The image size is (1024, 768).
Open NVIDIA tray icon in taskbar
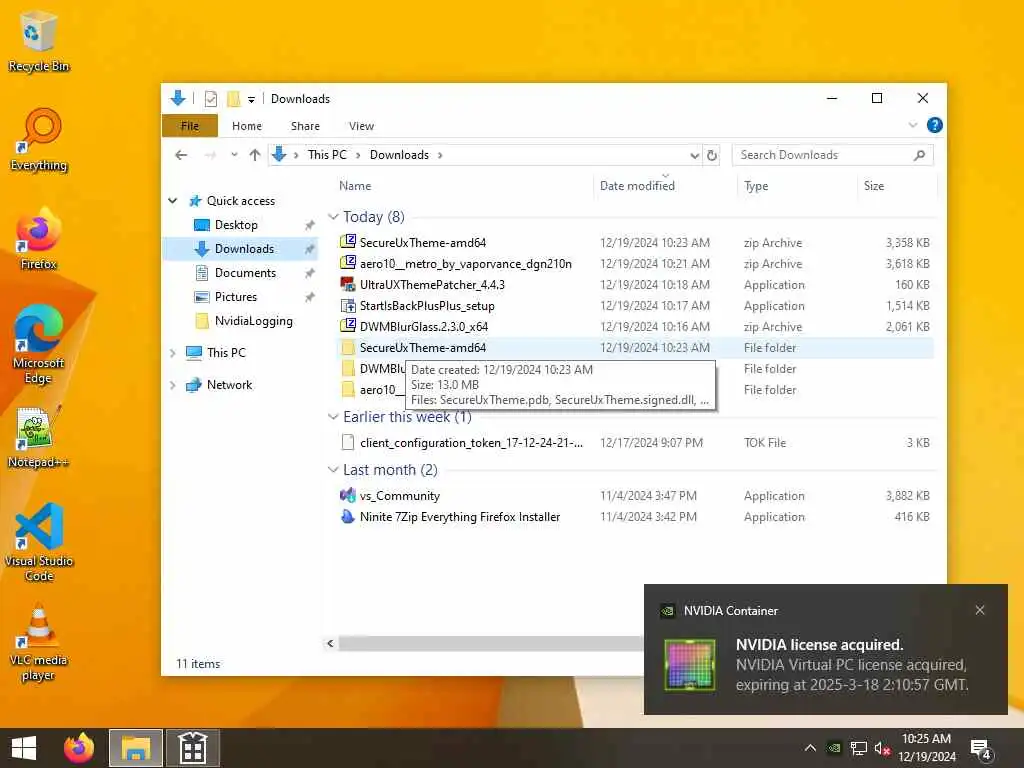[x=834, y=748]
